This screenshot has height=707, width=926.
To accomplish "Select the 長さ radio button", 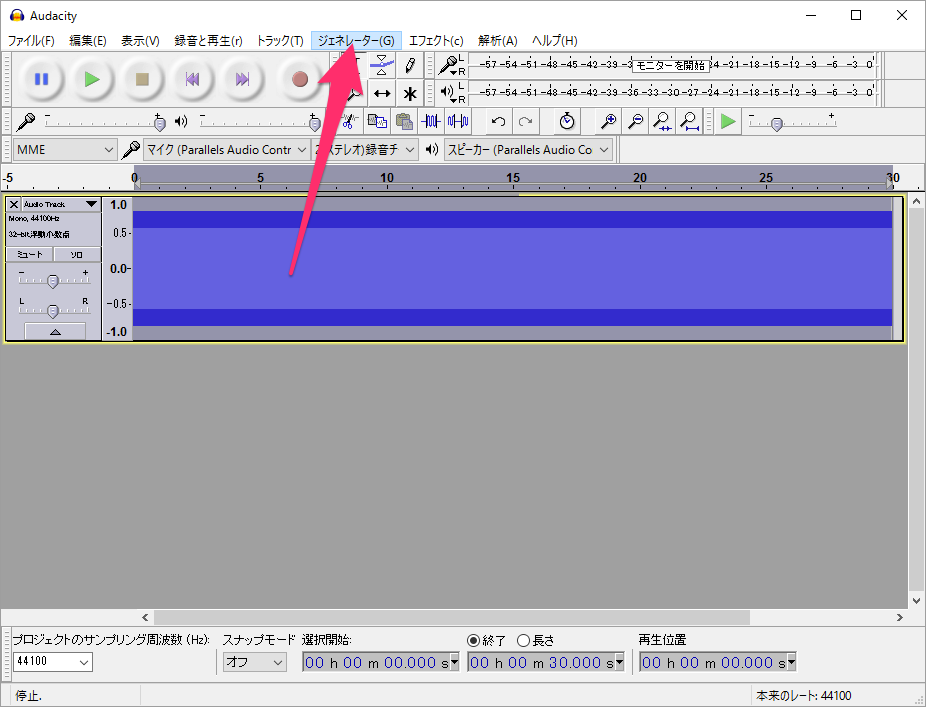I will [x=523, y=640].
